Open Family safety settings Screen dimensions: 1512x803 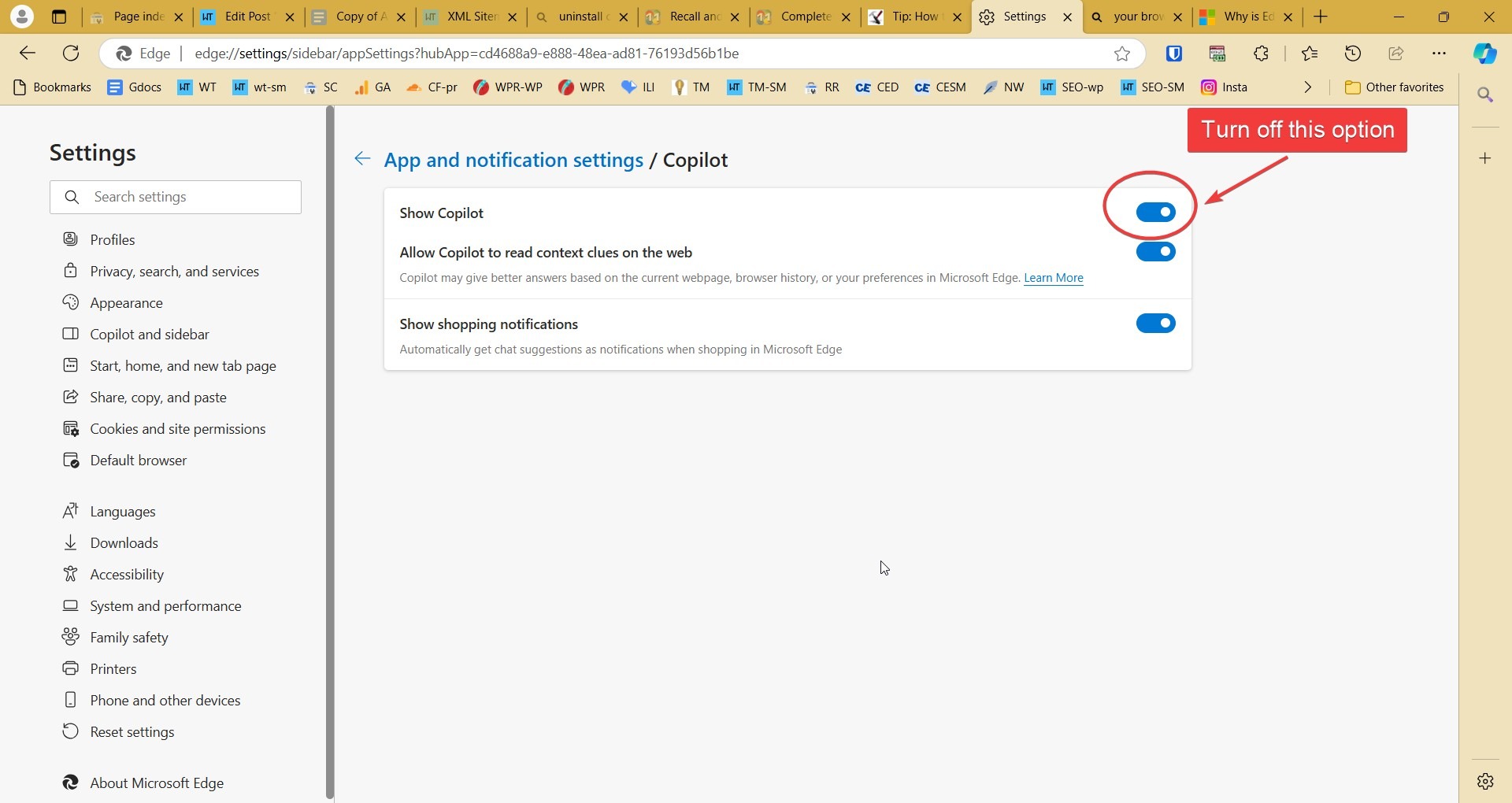tap(129, 637)
